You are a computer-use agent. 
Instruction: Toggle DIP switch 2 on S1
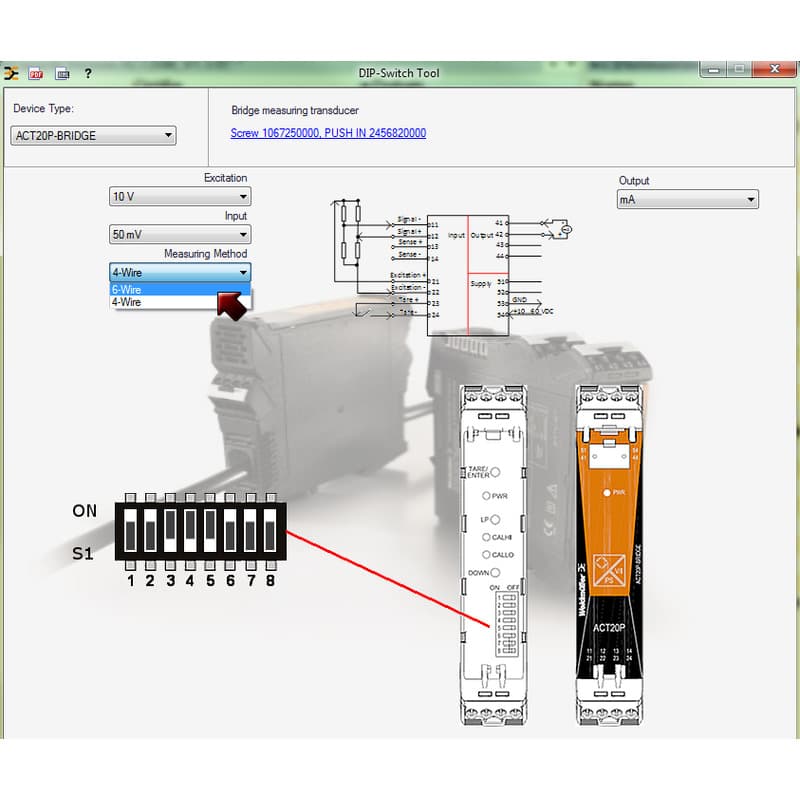151,530
